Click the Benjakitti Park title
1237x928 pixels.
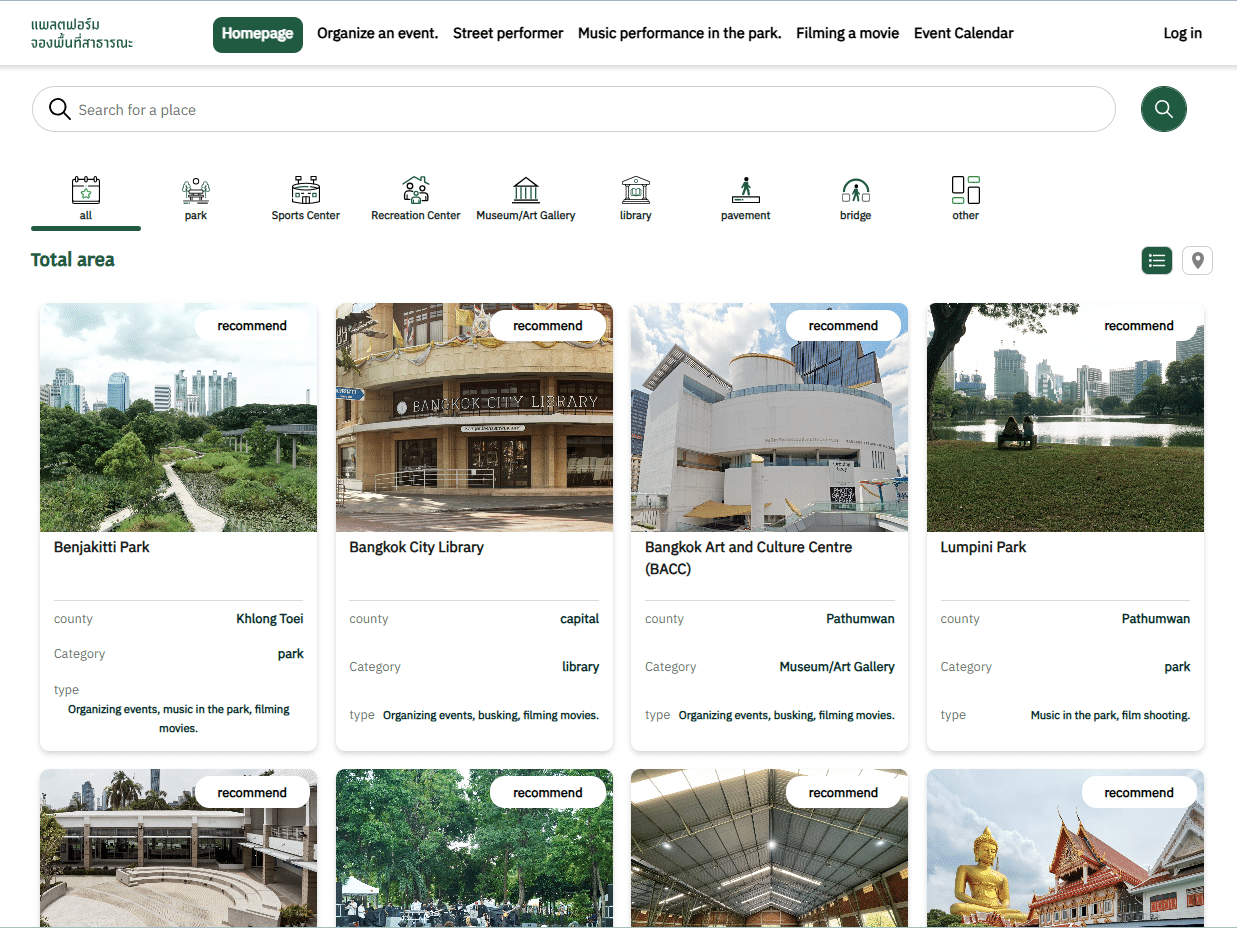click(102, 547)
